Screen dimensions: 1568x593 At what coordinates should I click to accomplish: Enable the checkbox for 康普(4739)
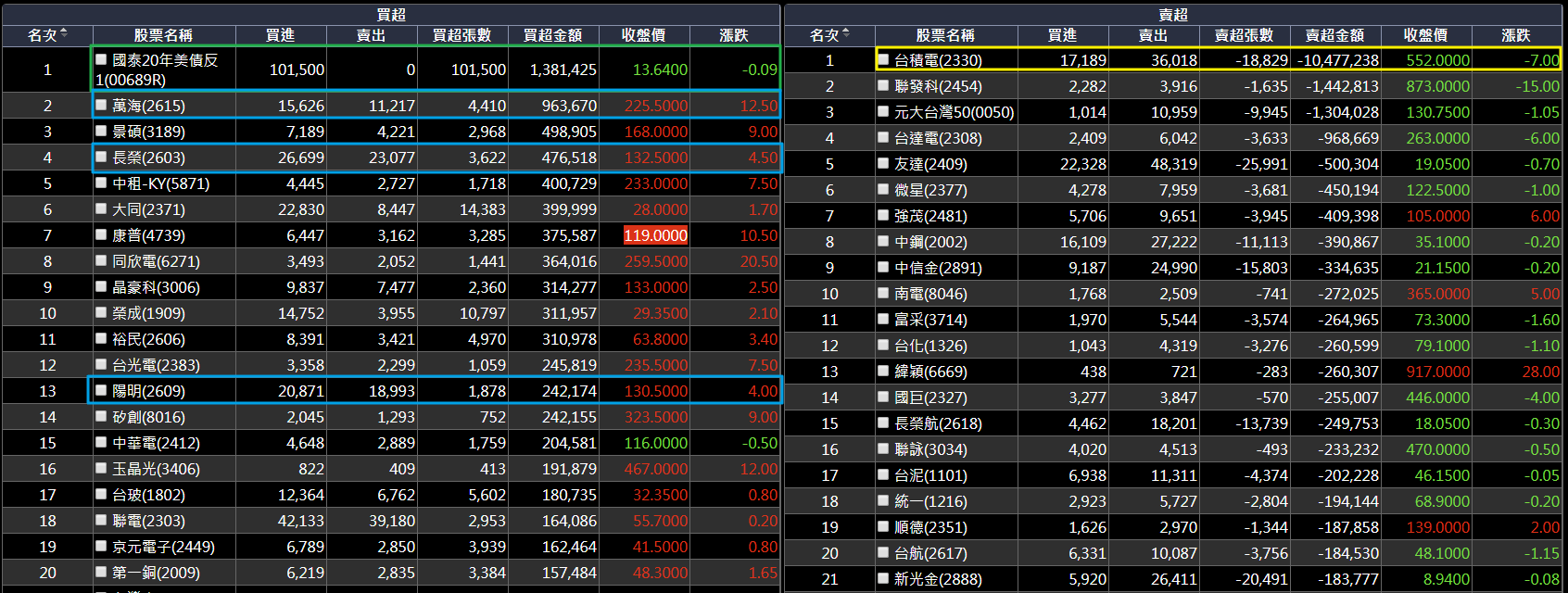[x=103, y=235]
